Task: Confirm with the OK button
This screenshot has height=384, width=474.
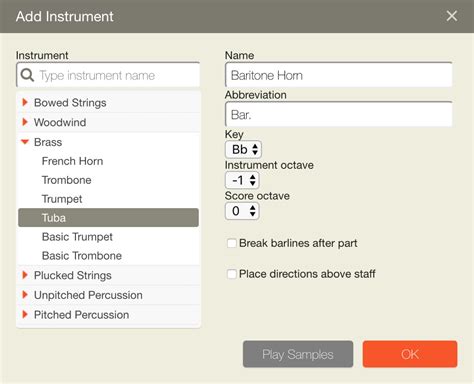Action: pyautogui.click(x=410, y=354)
